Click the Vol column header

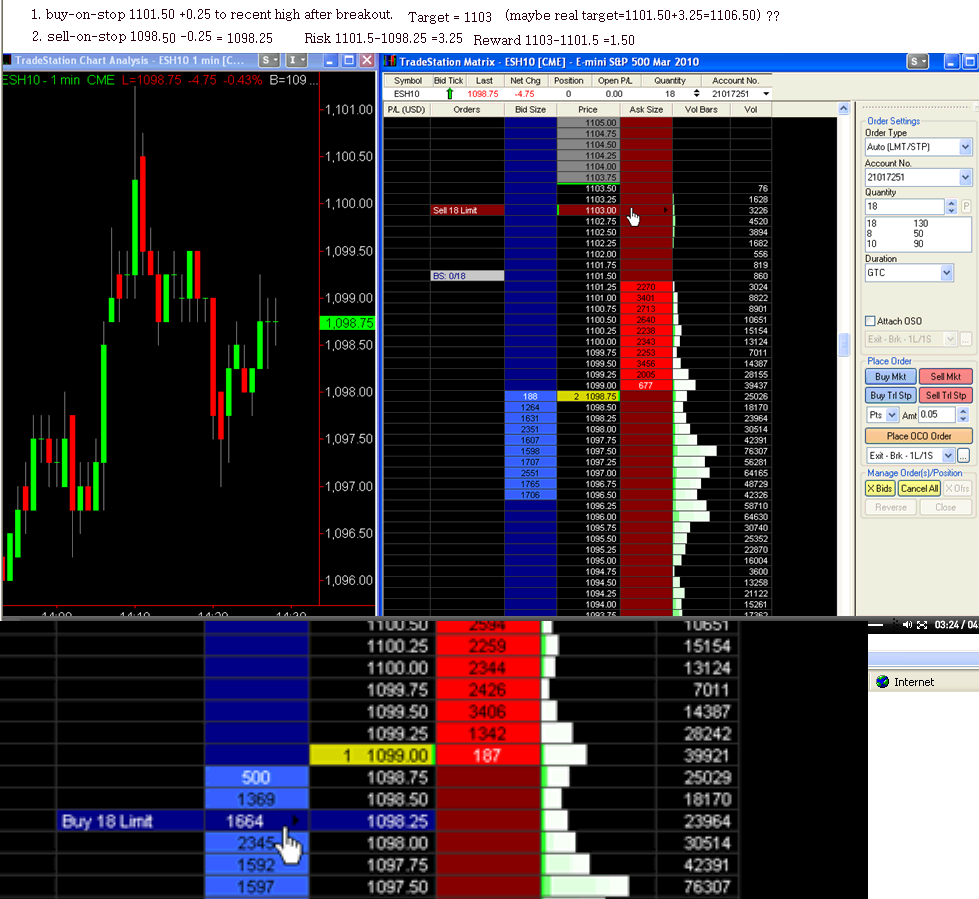pyautogui.click(x=750, y=109)
